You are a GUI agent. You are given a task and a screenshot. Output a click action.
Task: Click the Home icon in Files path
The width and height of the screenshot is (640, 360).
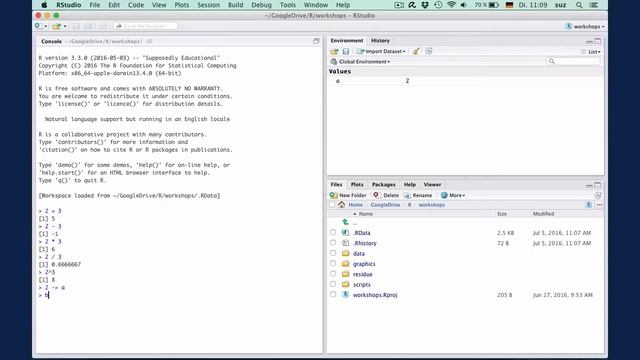[342, 205]
